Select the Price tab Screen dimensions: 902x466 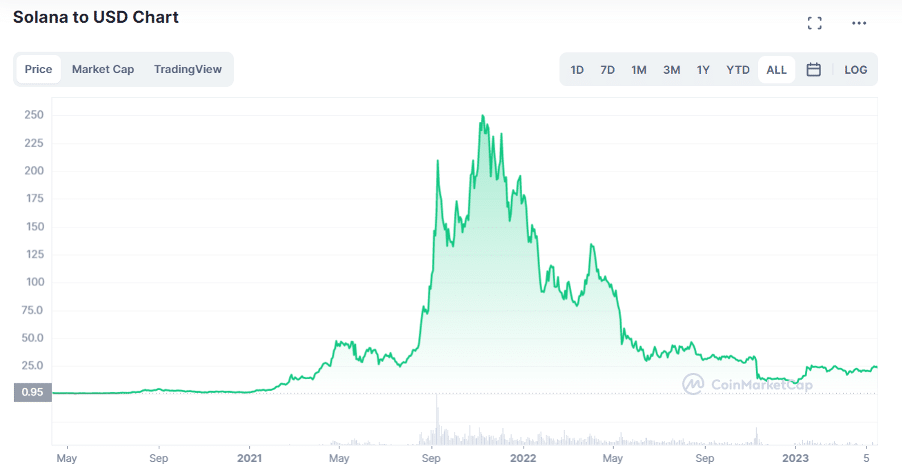pyautogui.click(x=39, y=69)
